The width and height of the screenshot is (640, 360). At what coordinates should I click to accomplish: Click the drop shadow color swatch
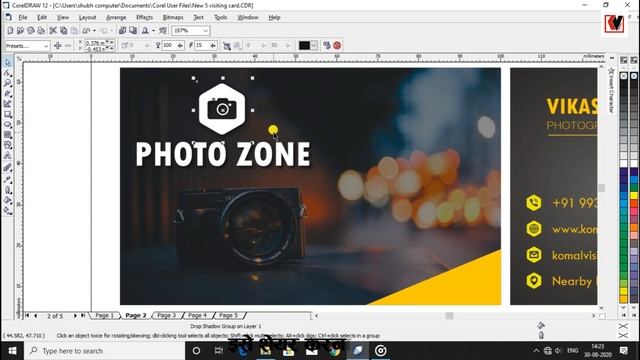tap(304, 45)
